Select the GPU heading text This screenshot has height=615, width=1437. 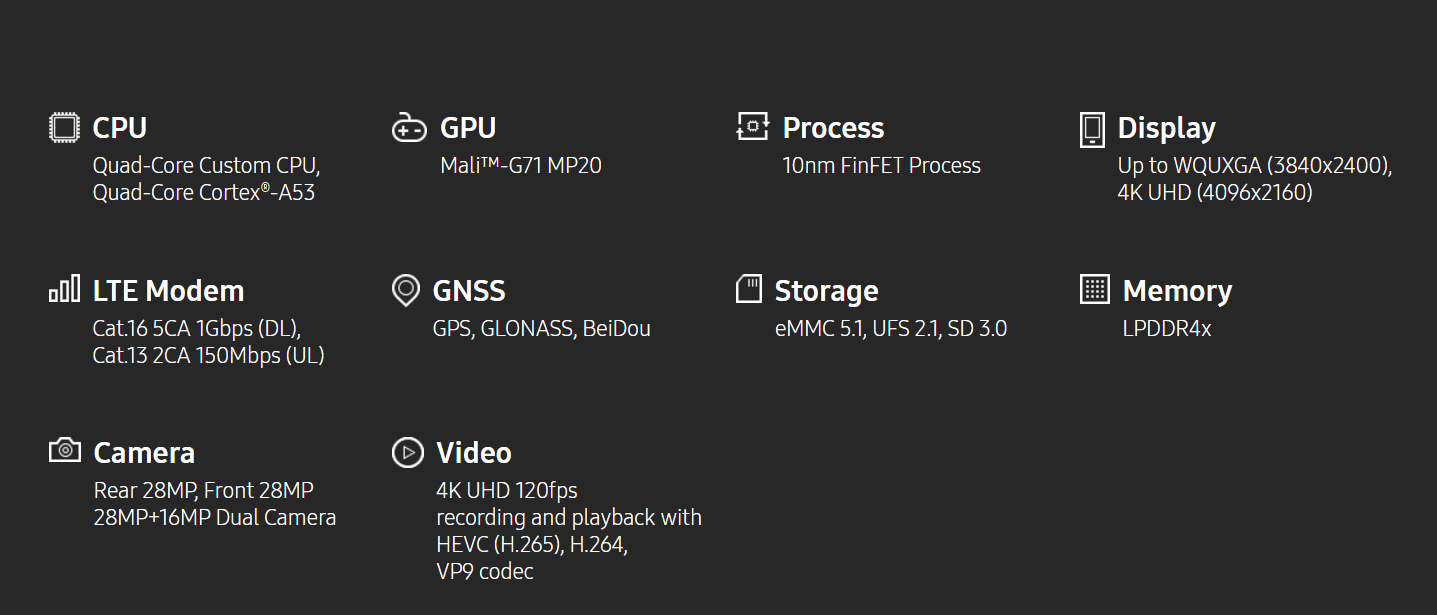pyautogui.click(x=468, y=128)
